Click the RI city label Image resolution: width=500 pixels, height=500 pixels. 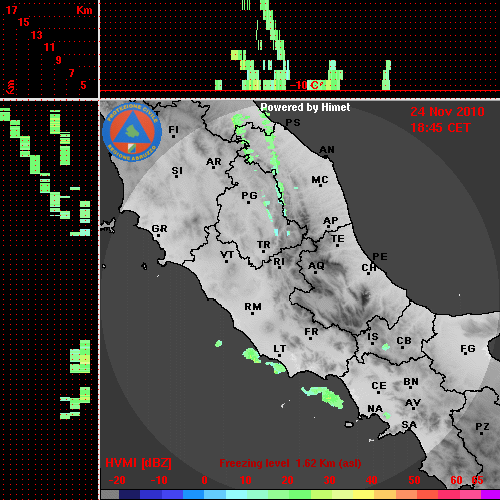point(279,261)
